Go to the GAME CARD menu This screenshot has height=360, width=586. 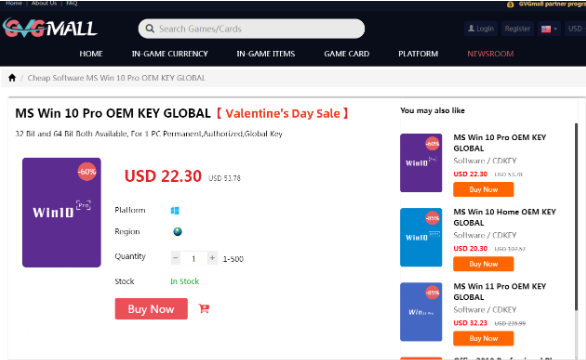point(346,54)
